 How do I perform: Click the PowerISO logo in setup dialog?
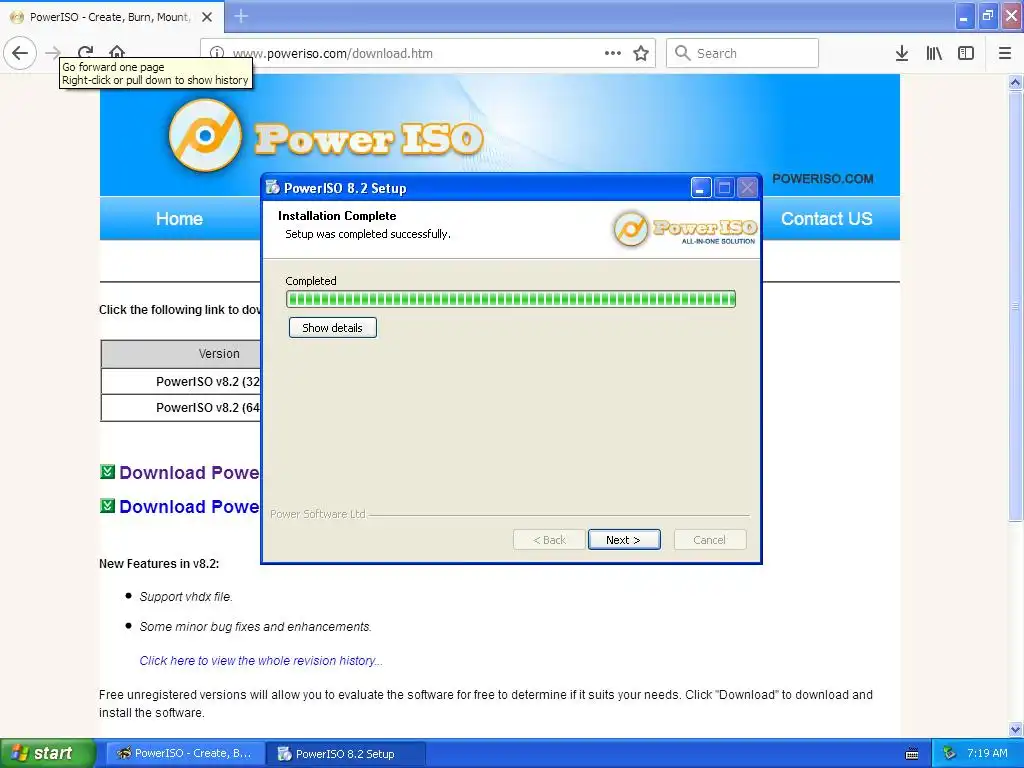pyautogui.click(x=684, y=229)
